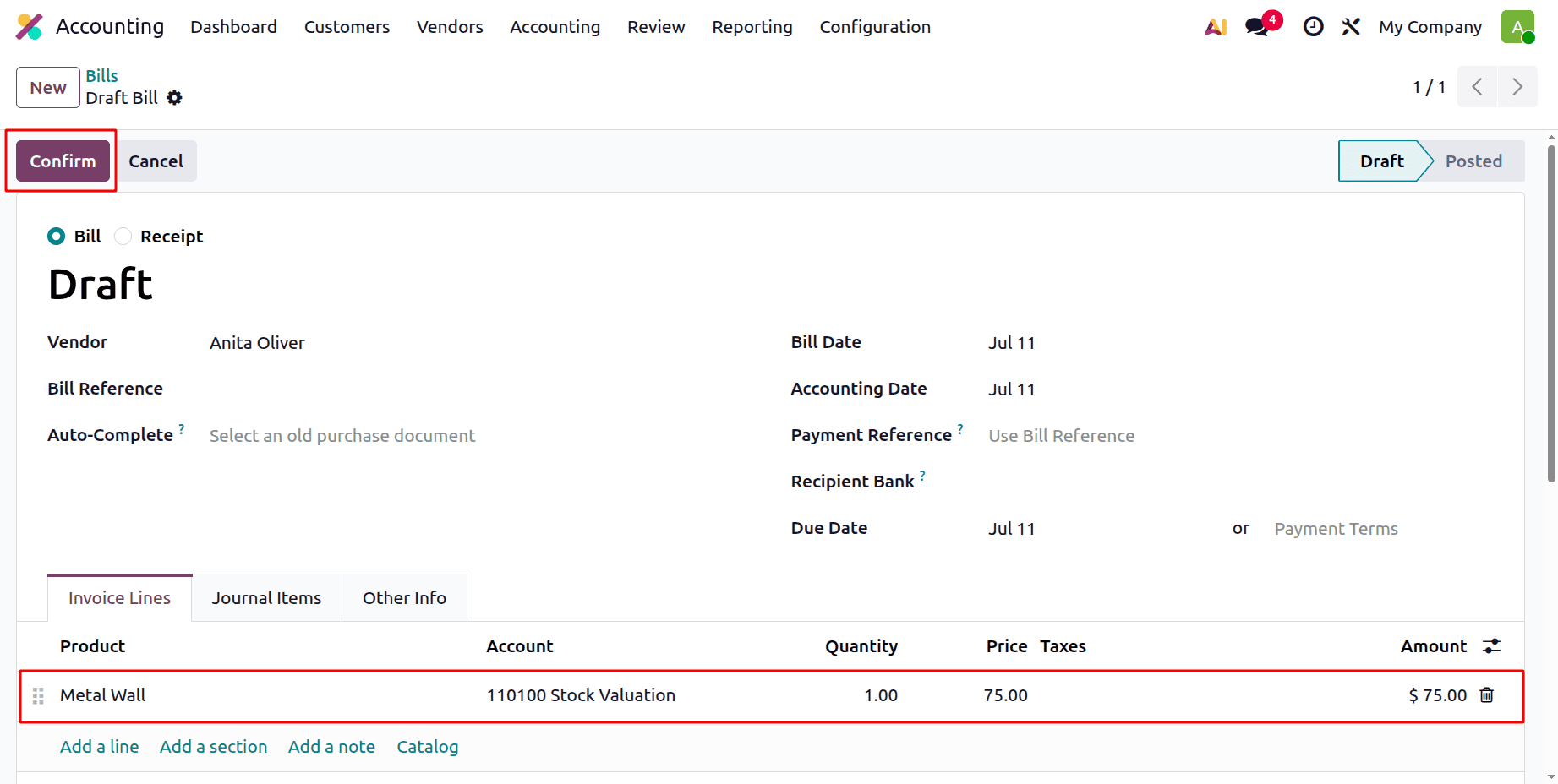Open the Vendors menu
This screenshot has width=1558, height=784.
(450, 27)
